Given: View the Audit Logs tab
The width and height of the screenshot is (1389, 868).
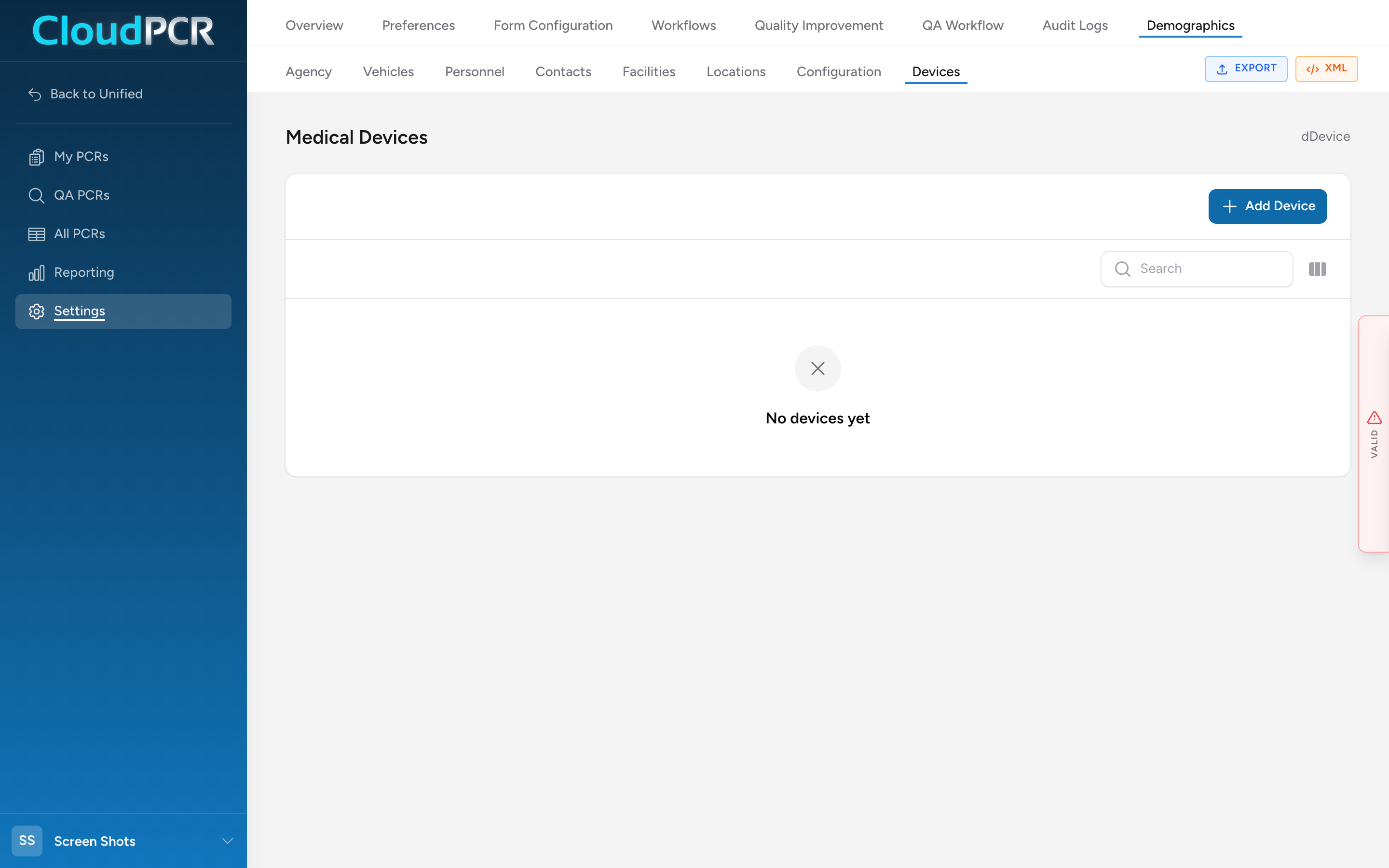Looking at the screenshot, I should 1075,25.
